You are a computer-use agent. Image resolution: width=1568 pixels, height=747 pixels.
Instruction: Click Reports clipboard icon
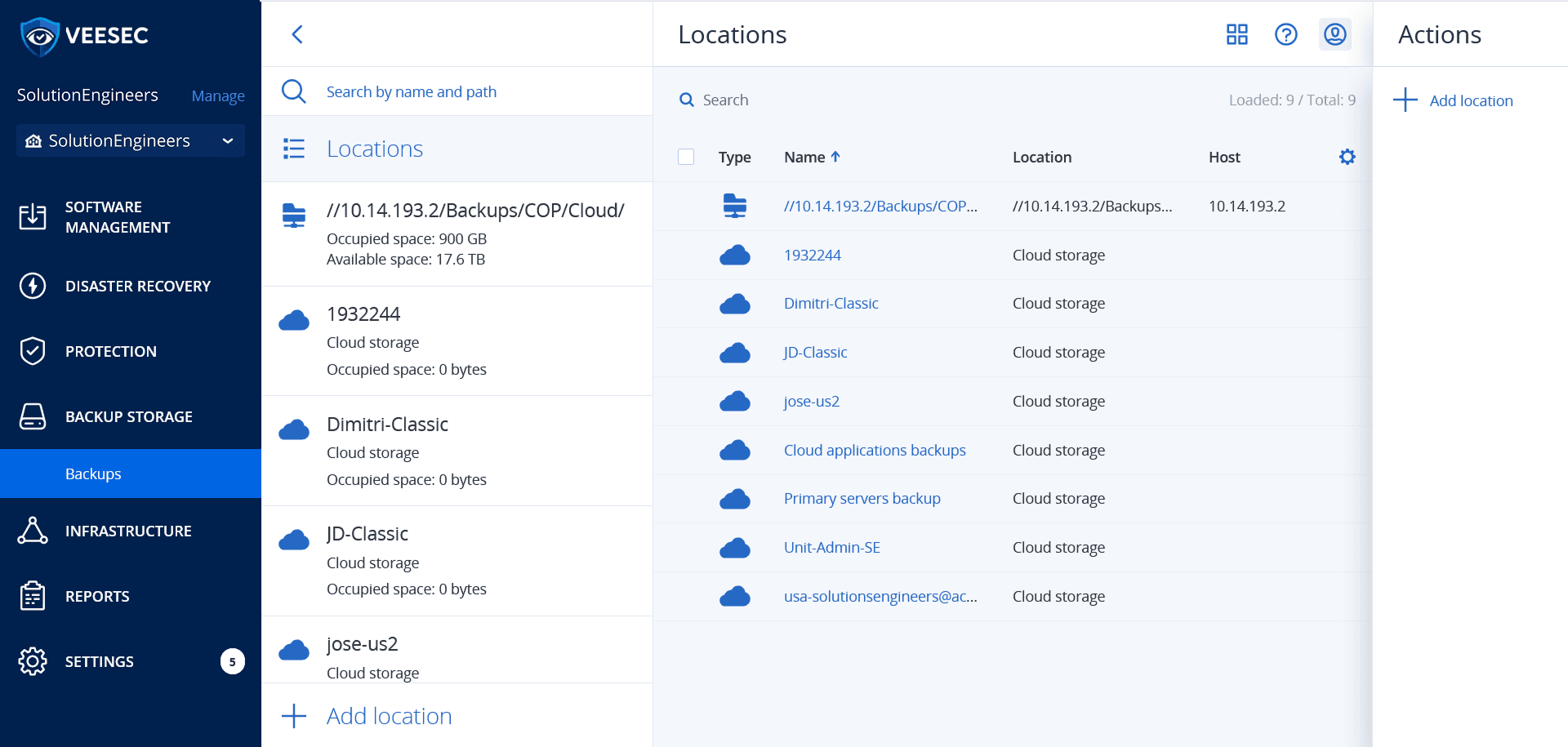(x=33, y=596)
